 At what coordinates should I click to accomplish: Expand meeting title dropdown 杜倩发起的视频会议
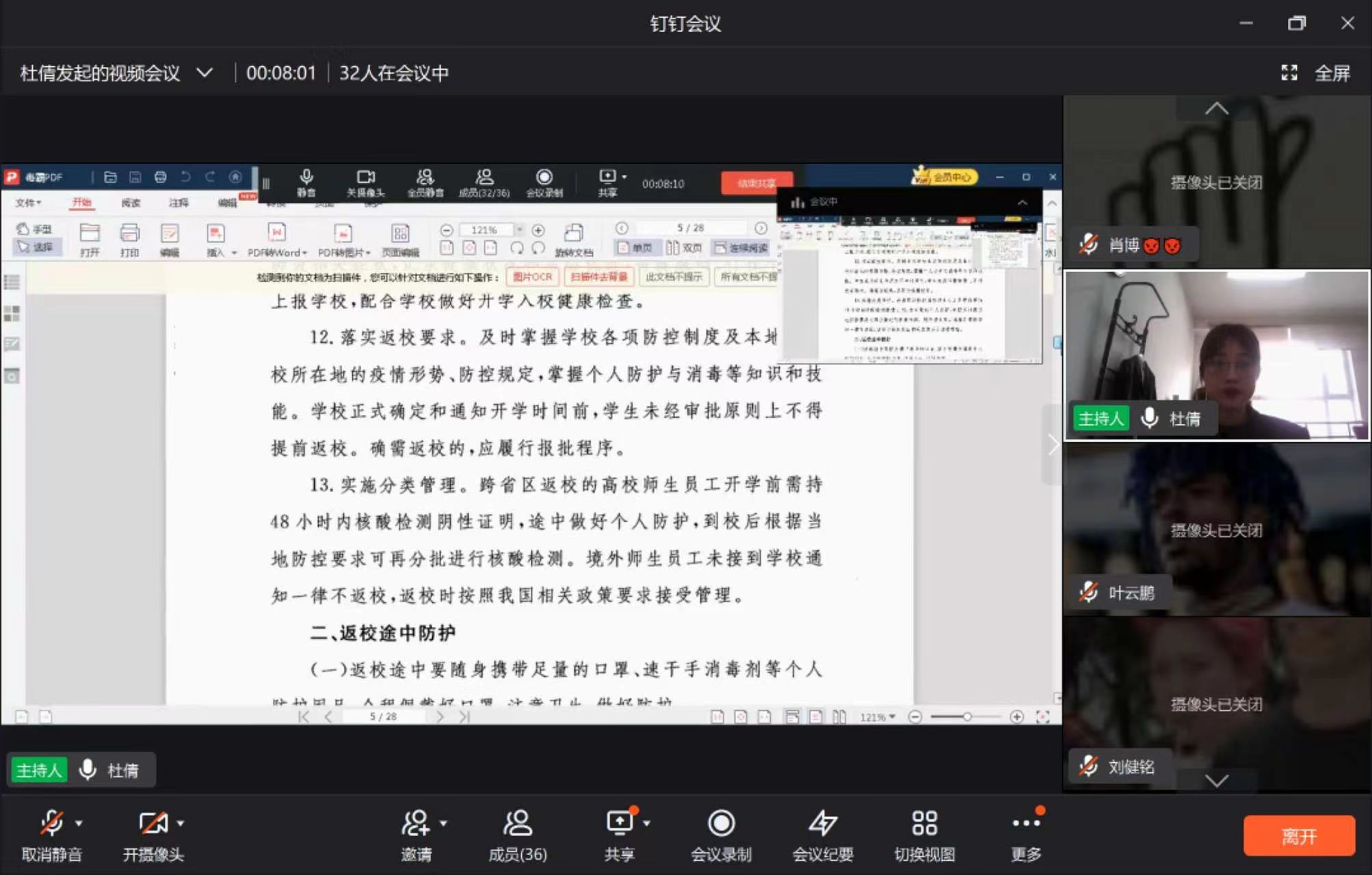205,72
